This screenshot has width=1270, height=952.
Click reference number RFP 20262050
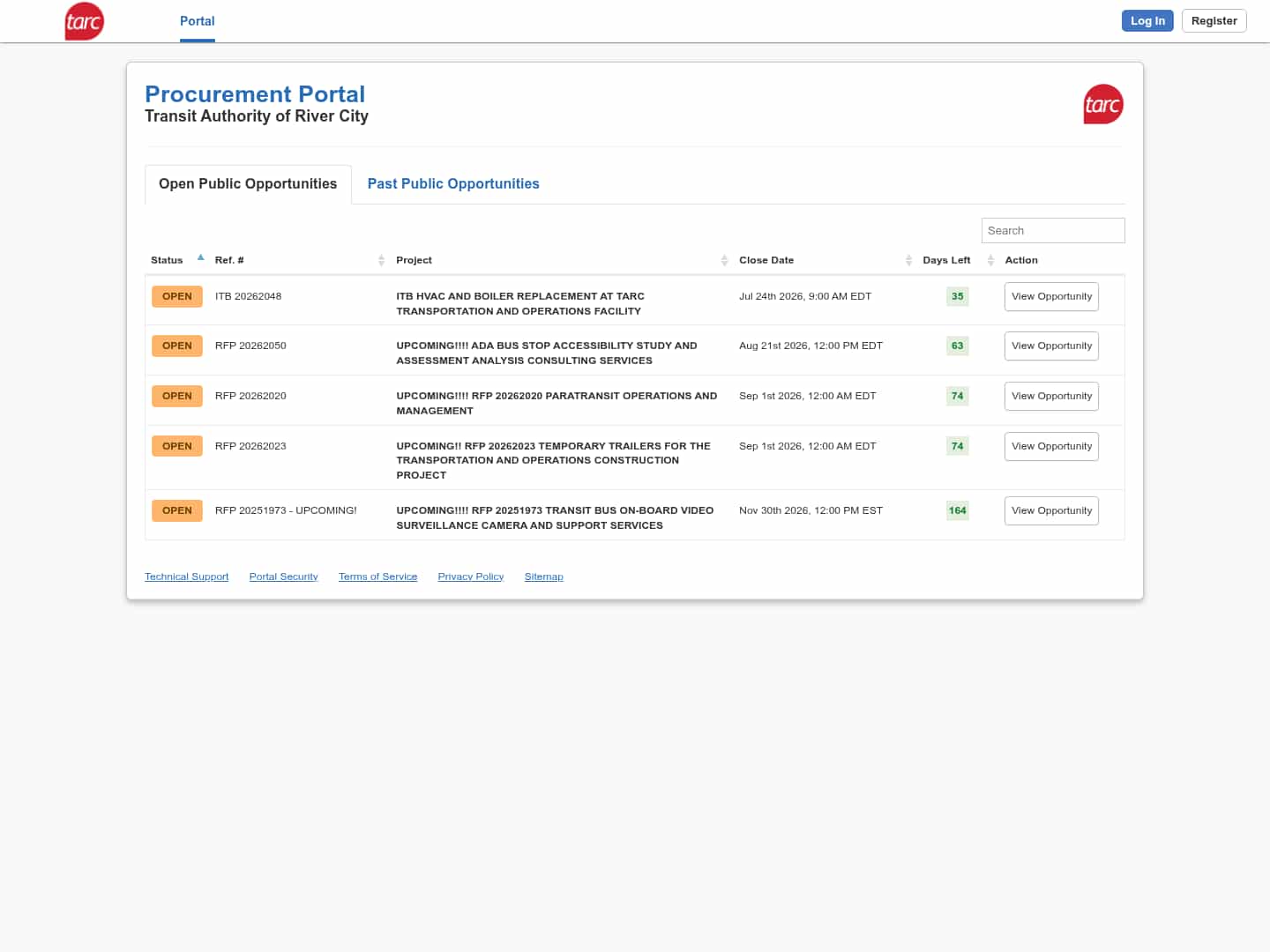tap(250, 346)
